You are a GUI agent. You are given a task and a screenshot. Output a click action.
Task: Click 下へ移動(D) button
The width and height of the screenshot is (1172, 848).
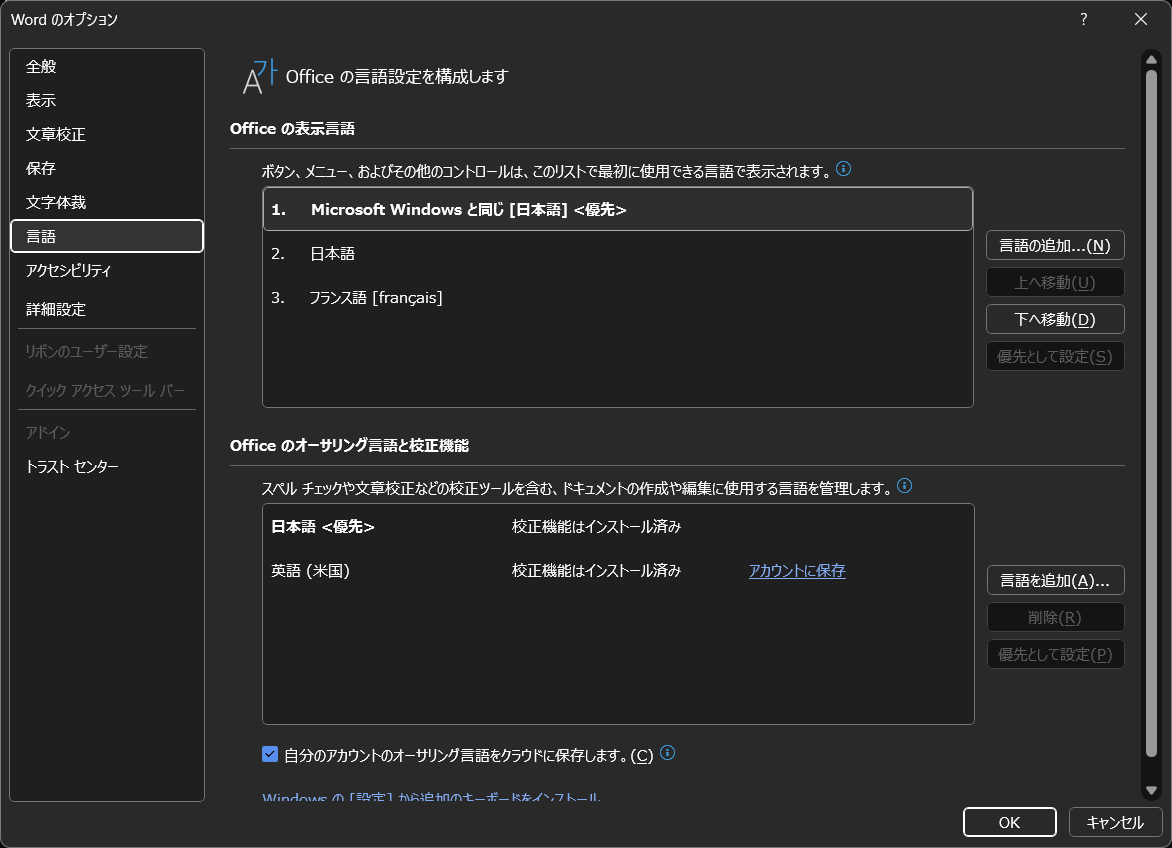(1055, 319)
